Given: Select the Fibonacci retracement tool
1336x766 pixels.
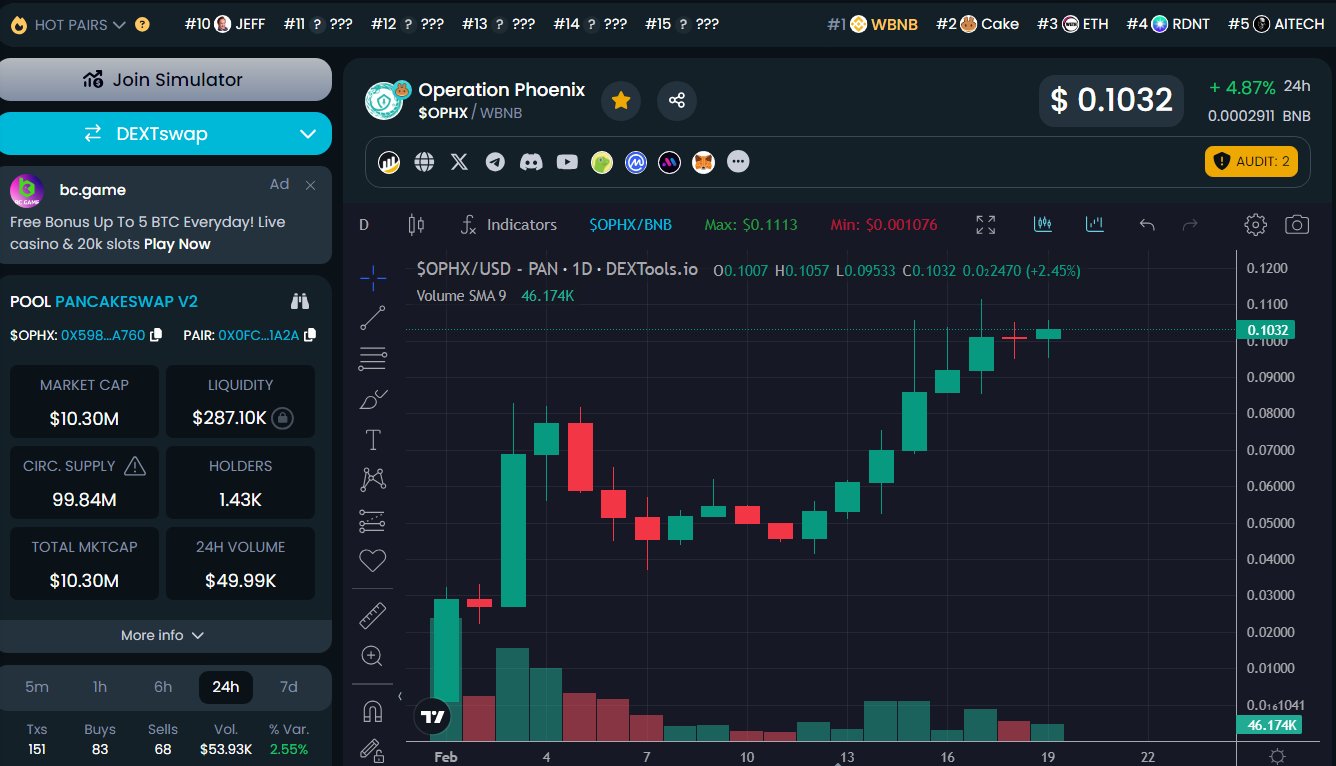Looking at the screenshot, I should (x=373, y=358).
